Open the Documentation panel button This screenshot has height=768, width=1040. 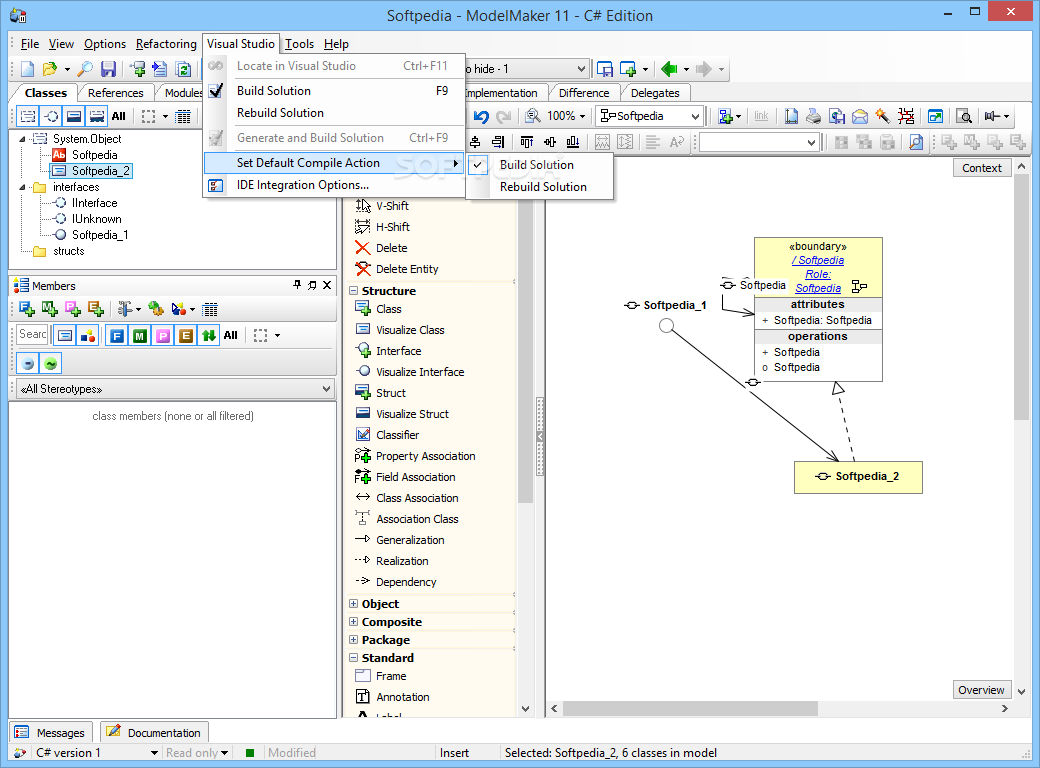(155, 733)
